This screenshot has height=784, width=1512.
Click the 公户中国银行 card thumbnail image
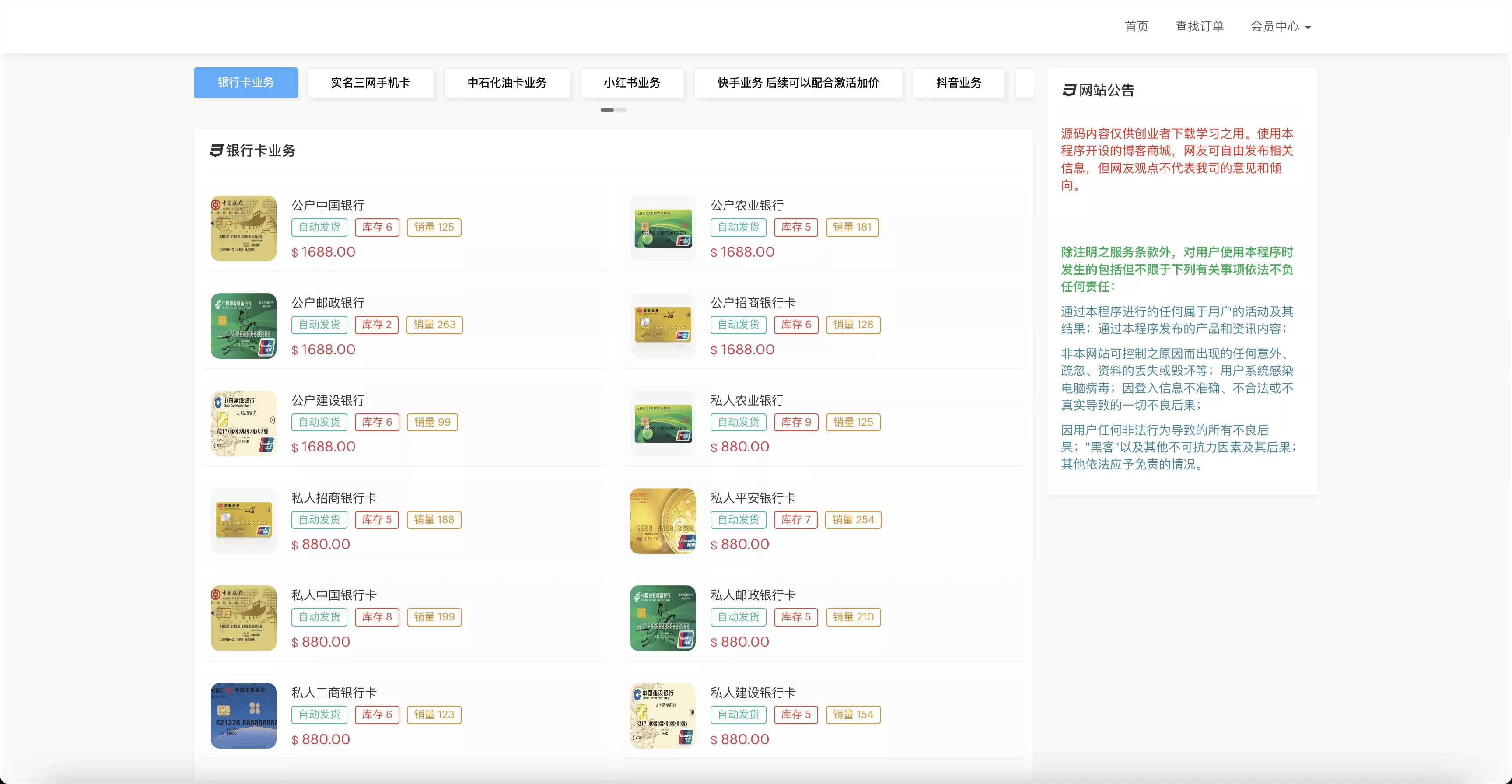[x=243, y=228]
